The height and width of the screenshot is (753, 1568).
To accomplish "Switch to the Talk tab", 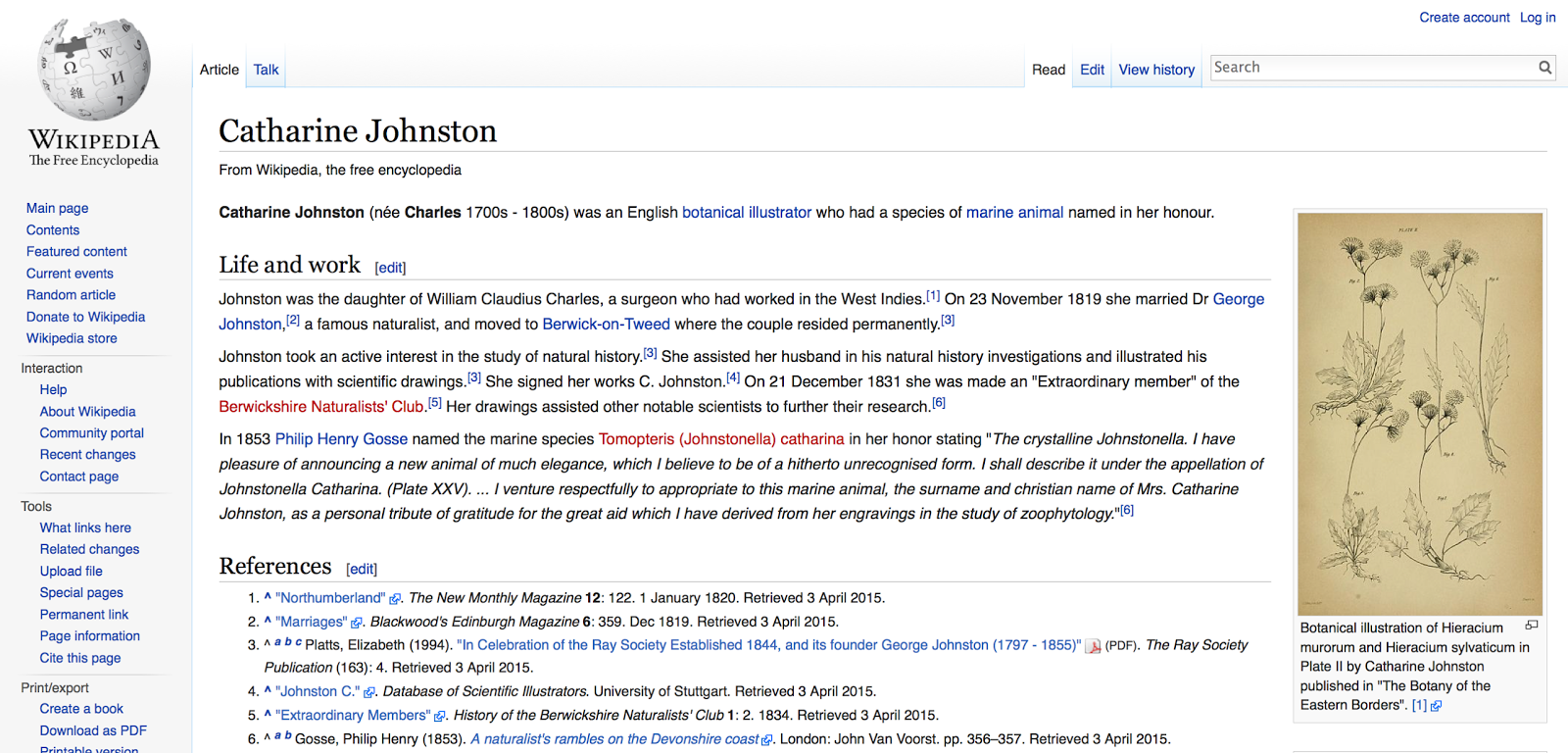I will [x=266, y=70].
